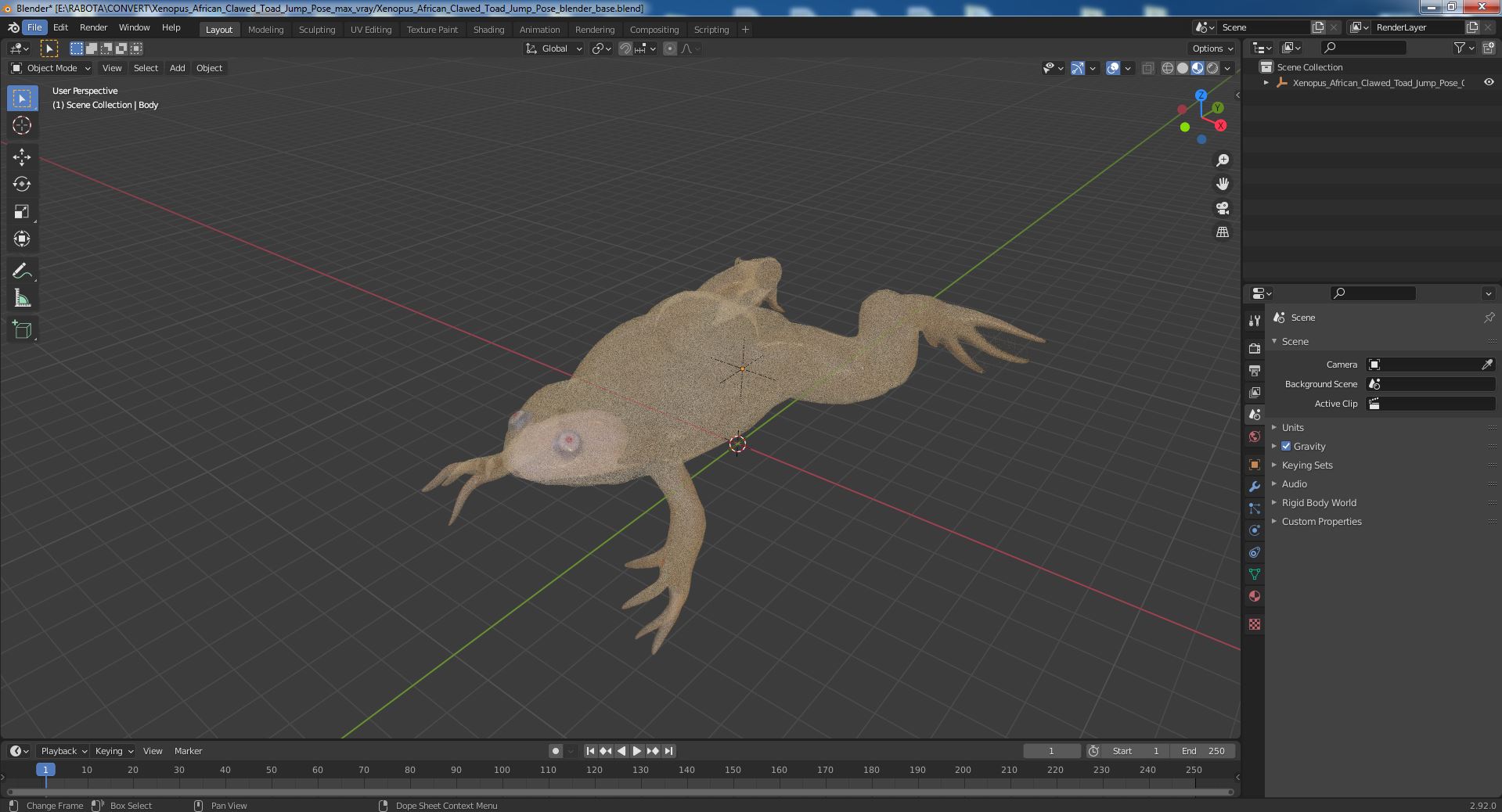Viewport: 1502px width, 812px height.
Task: Expand the Units panel
Action: (x=1292, y=427)
